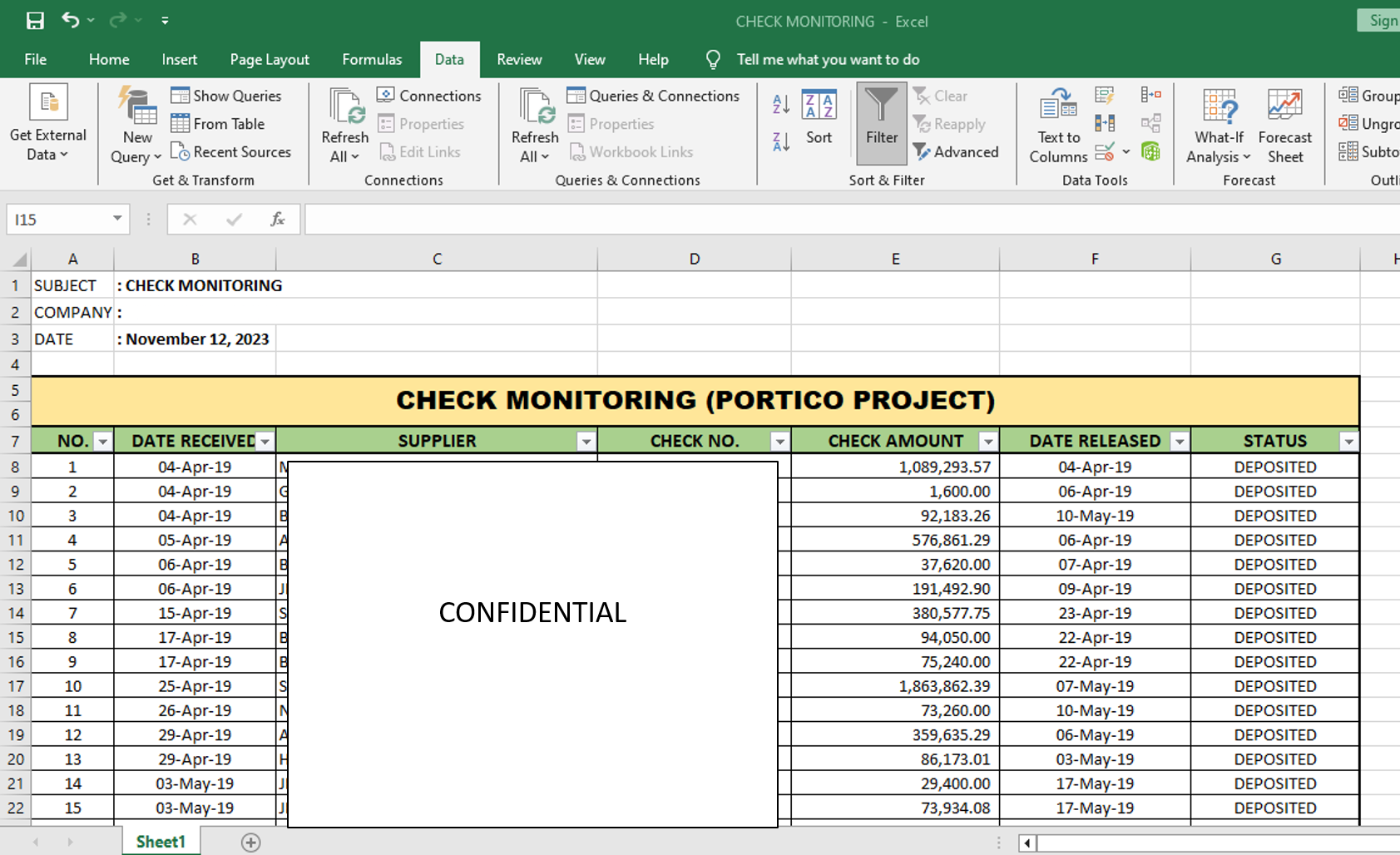This screenshot has width=1400, height=855.
Task: Open the Sort dialog
Action: (819, 117)
